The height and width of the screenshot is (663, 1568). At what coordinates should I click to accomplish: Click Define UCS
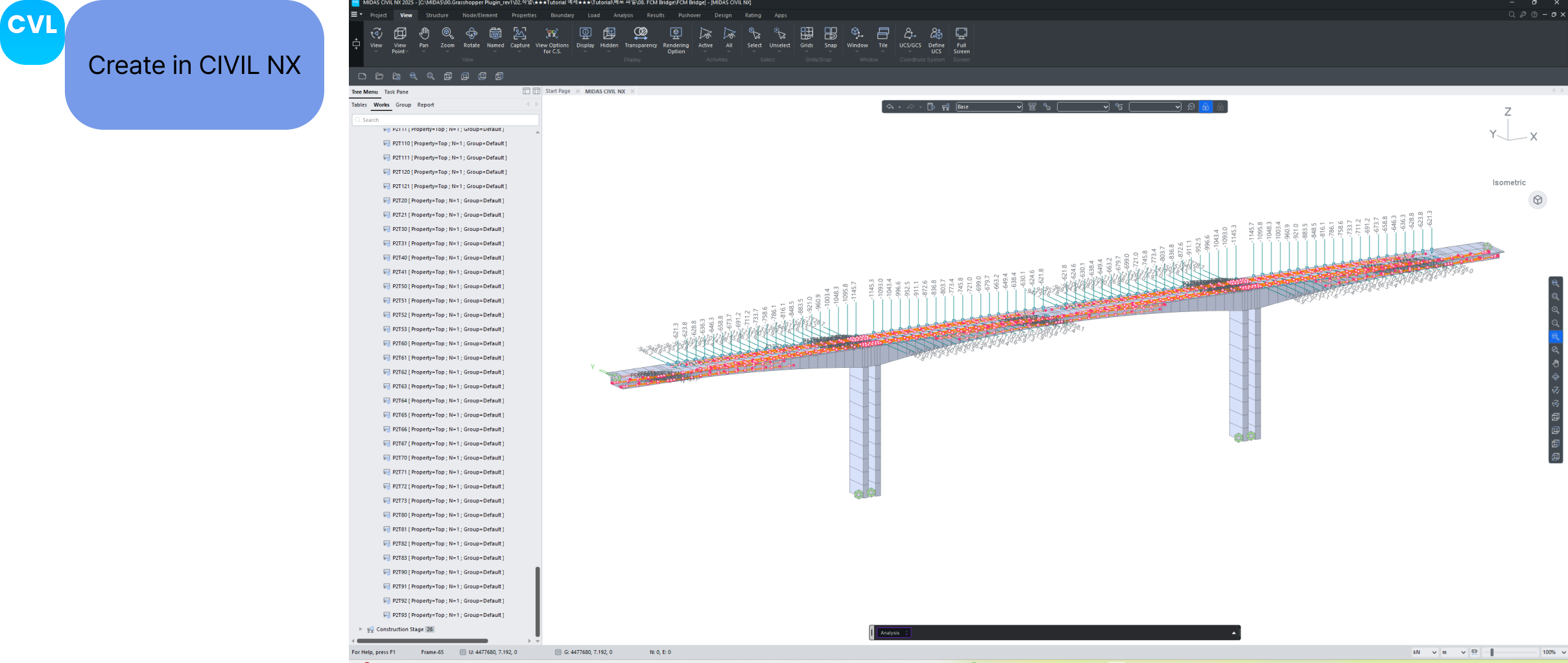(936, 40)
